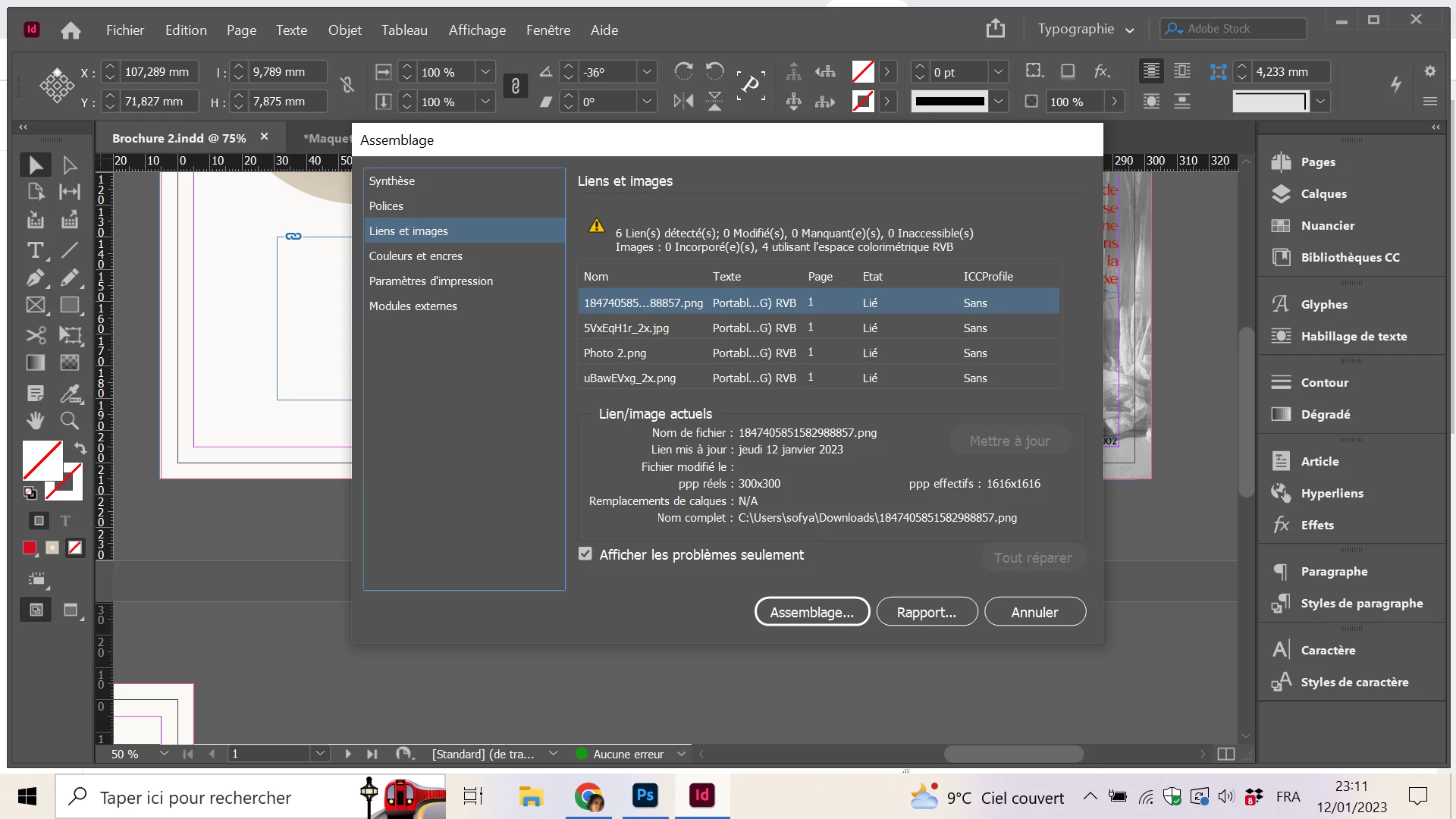Expand the rotation angle dropdown
Screen dimensions: 1456x819
point(647,72)
